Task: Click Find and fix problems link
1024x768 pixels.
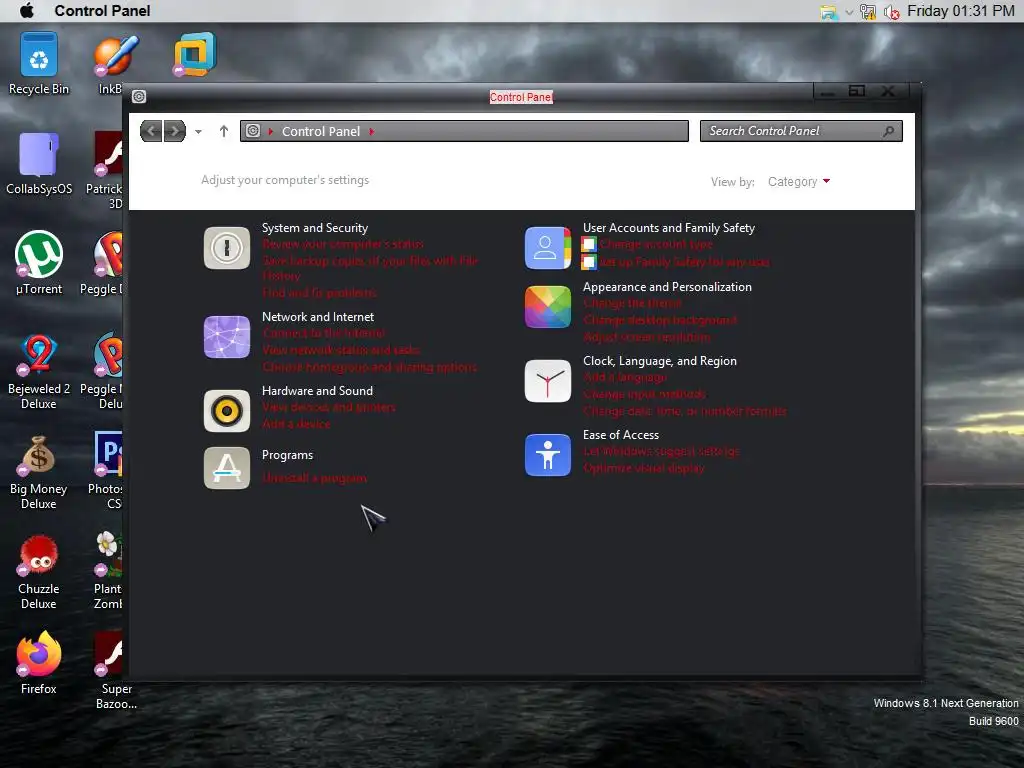Action: pyautogui.click(x=319, y=293)
